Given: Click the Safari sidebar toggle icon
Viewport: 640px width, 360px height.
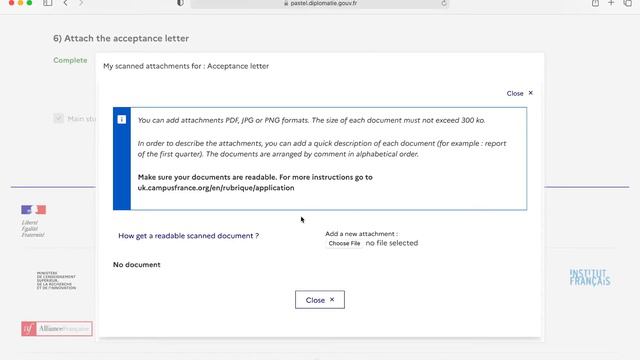Looking at the screenshot, I should (48, 3).
